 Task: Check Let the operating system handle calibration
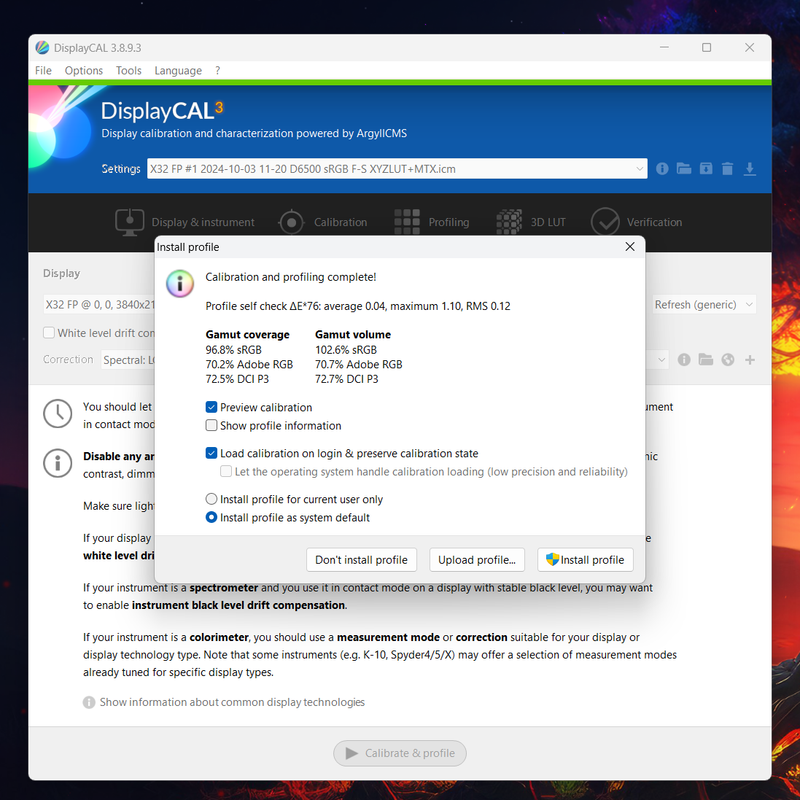pos(226,471)
